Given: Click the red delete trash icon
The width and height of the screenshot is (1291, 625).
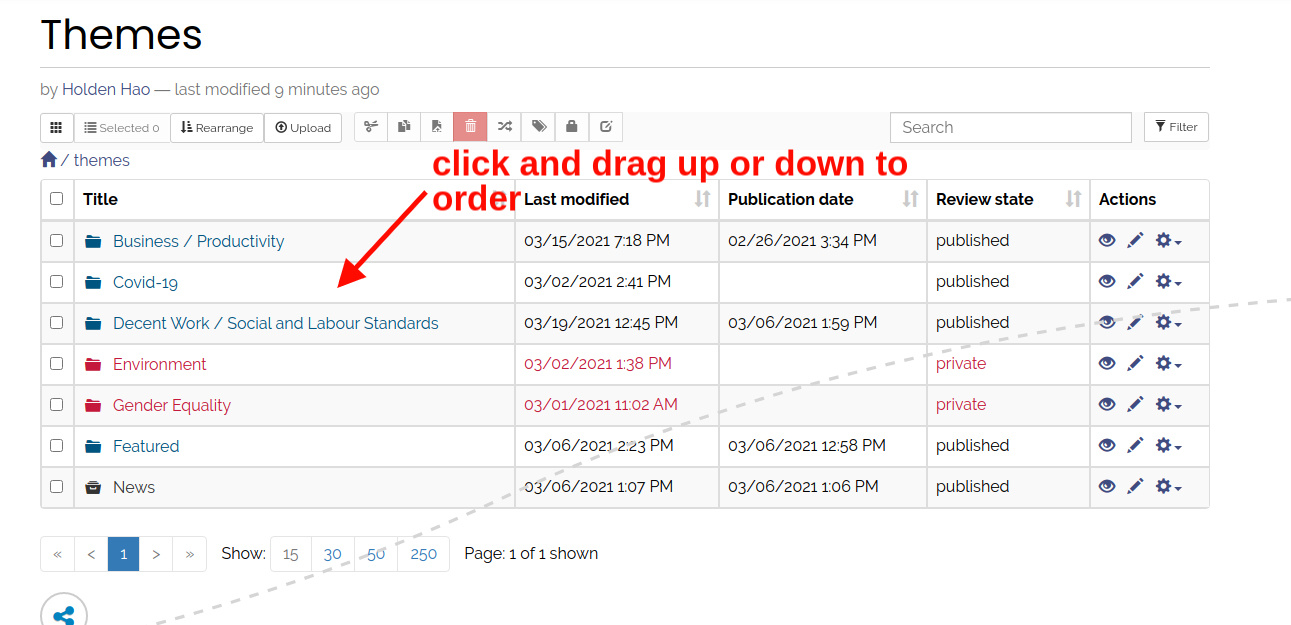Looking at the screenshot, I should click(470, 127).
